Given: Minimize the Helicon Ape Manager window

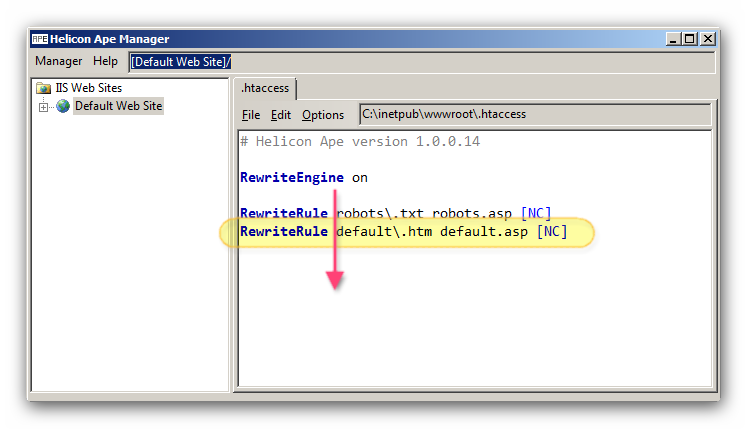Looking at the screenshot, I should coord(672,39).
